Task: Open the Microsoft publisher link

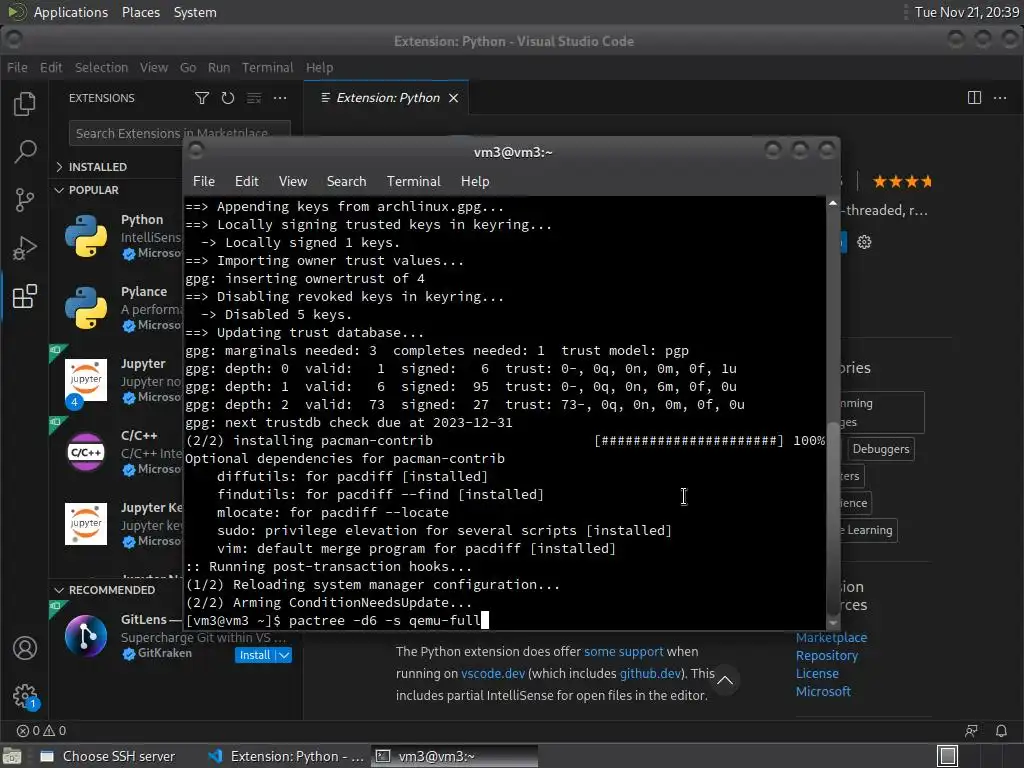Action: pos(823,692)
